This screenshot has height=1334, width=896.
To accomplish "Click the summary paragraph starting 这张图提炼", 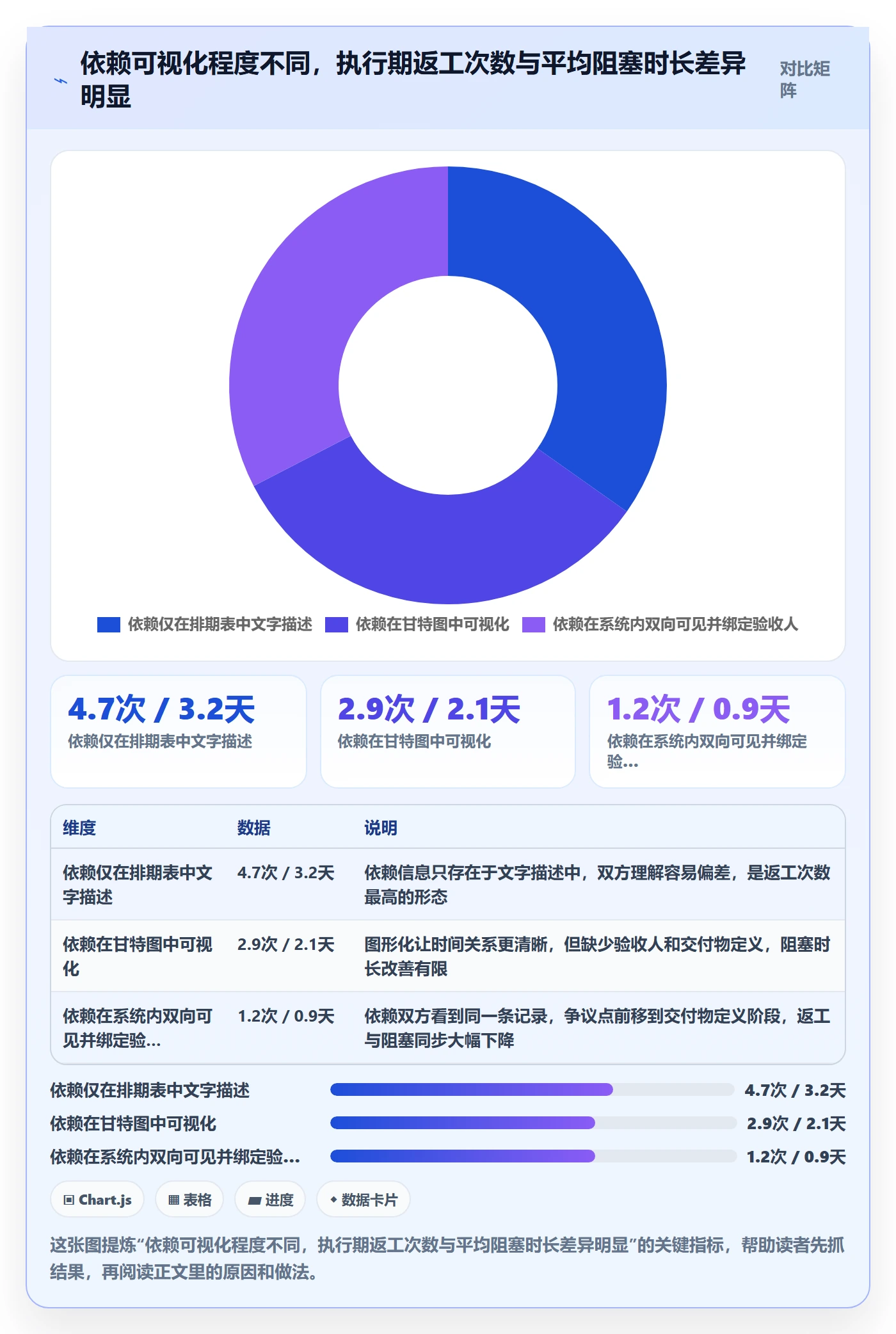I will pyautogui.click(x=447, y=1258).
